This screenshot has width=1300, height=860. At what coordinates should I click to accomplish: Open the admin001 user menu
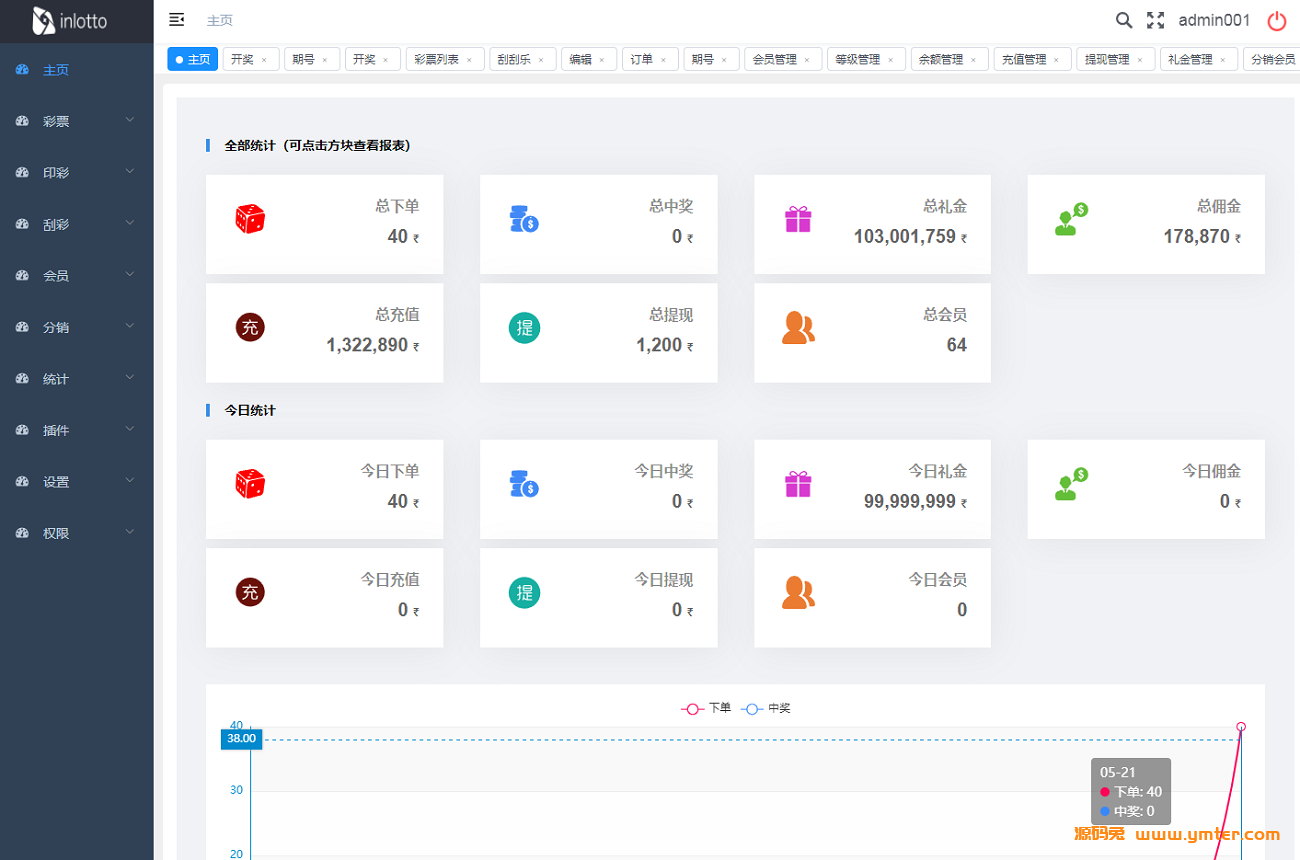pyautogui.click(x=1214, y=20)
